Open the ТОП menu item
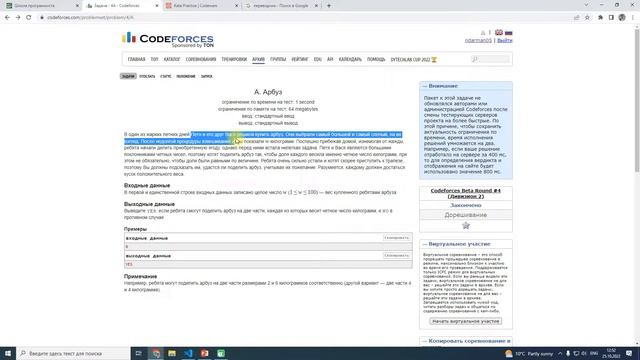Image resolution: width=640 pixels, height=360 pixels. (x=154, y=60)
